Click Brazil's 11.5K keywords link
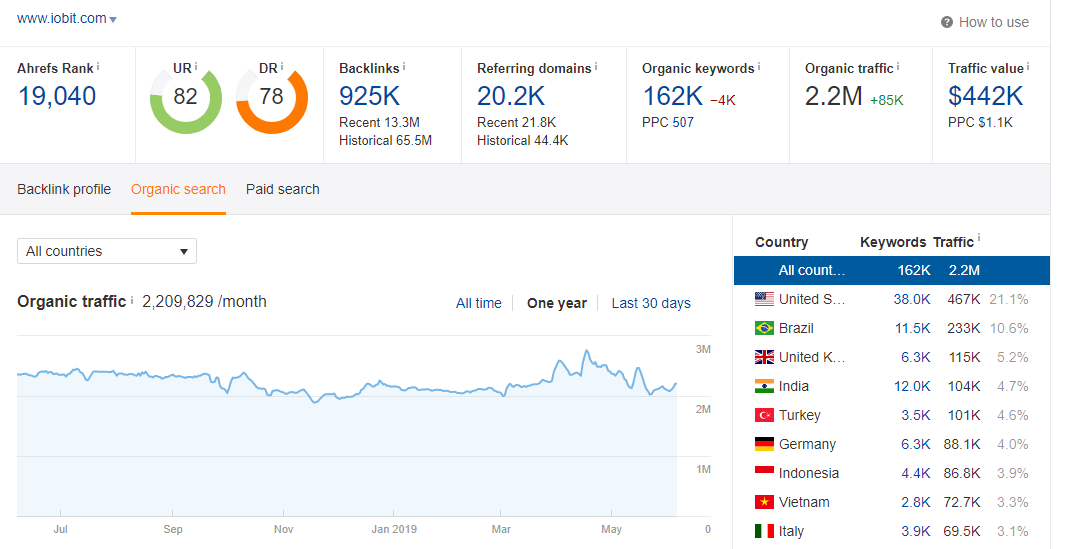 [913, 328]
